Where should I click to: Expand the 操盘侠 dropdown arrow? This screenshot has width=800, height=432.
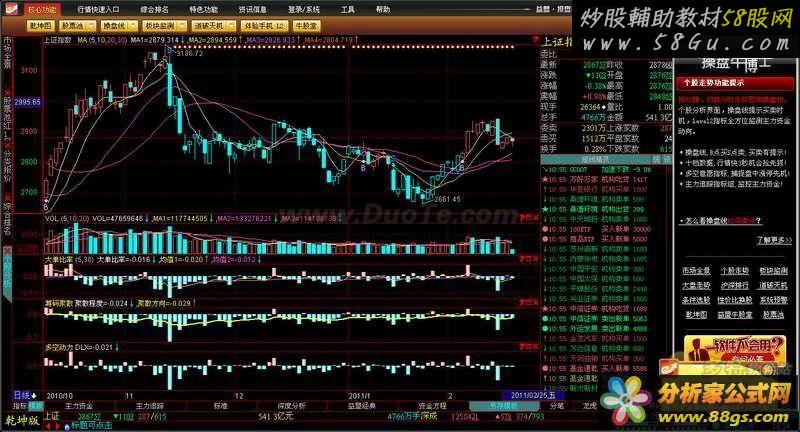point(133,26)
